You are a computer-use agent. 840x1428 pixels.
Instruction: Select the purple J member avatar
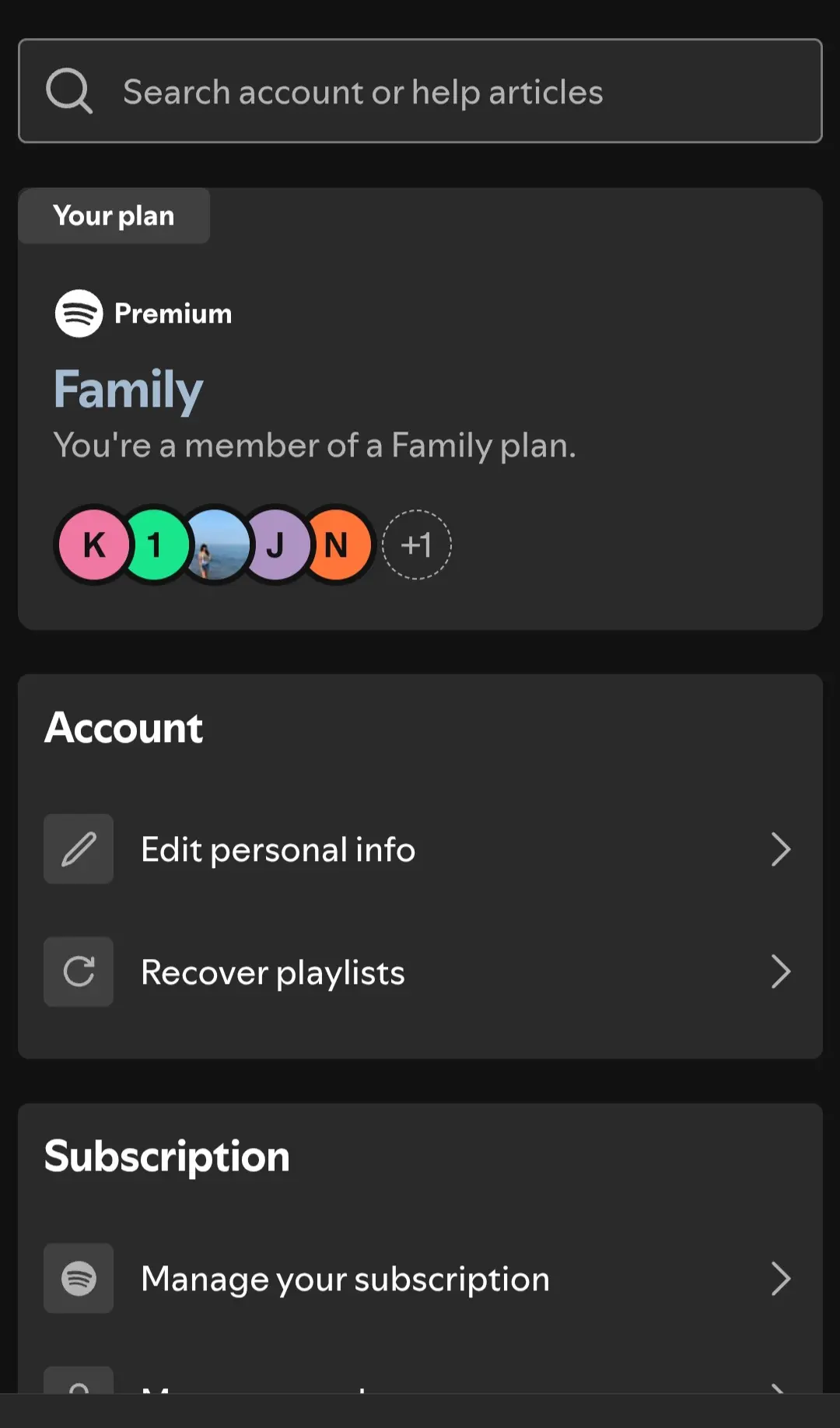click(x=277, y=545)
